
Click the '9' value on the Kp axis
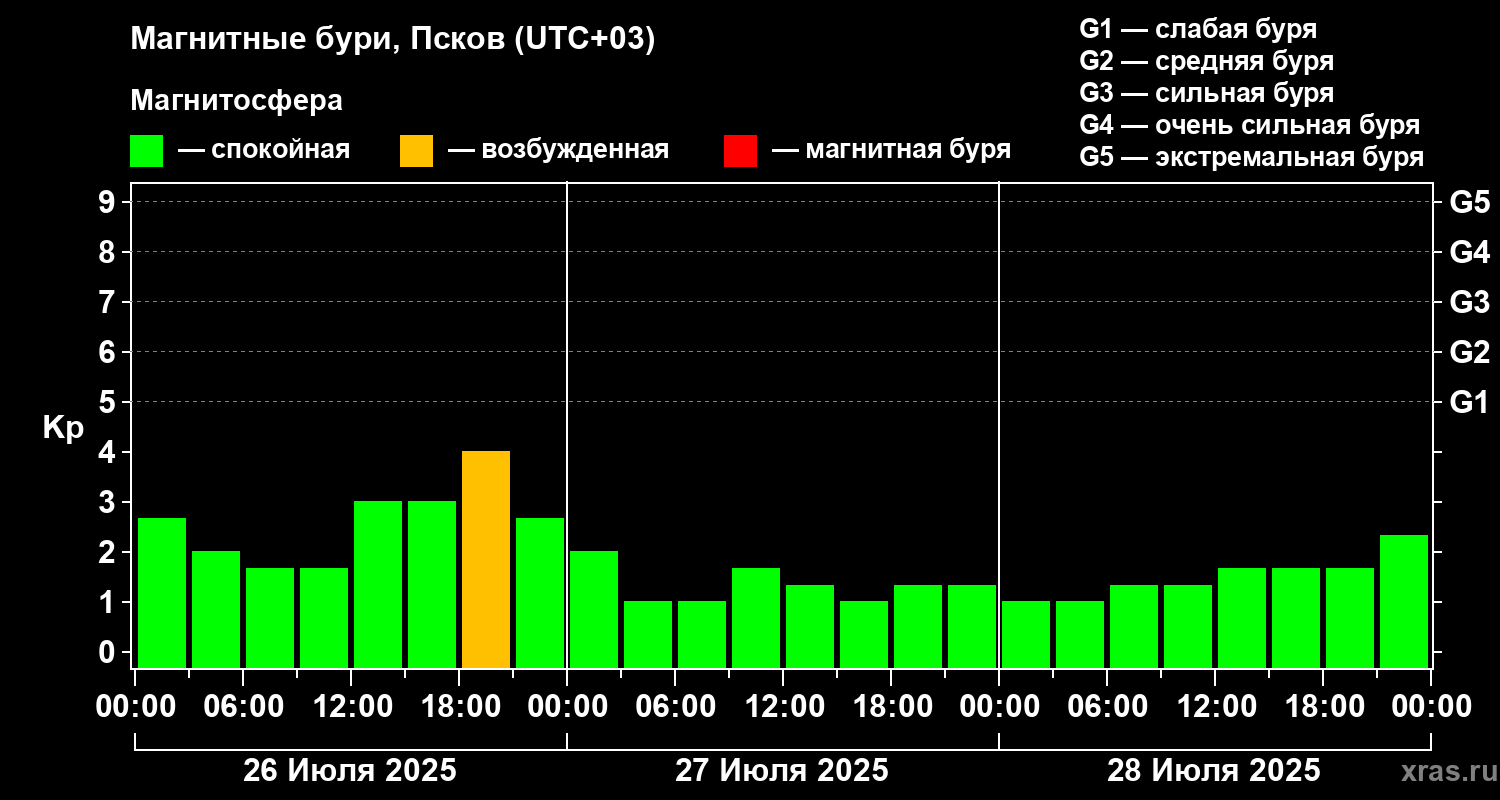(x=109, y=202)
